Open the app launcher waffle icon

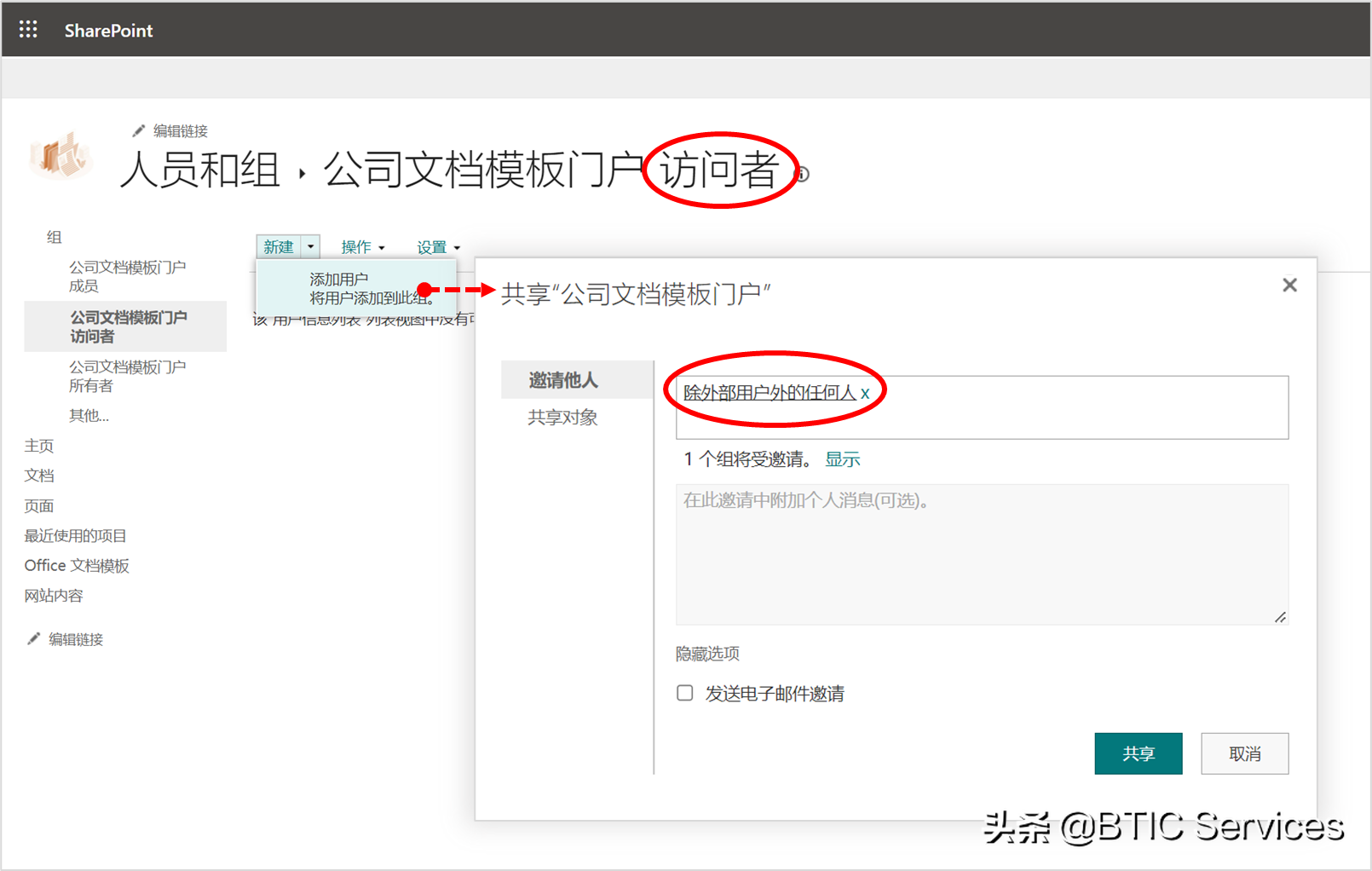[28, 30]
